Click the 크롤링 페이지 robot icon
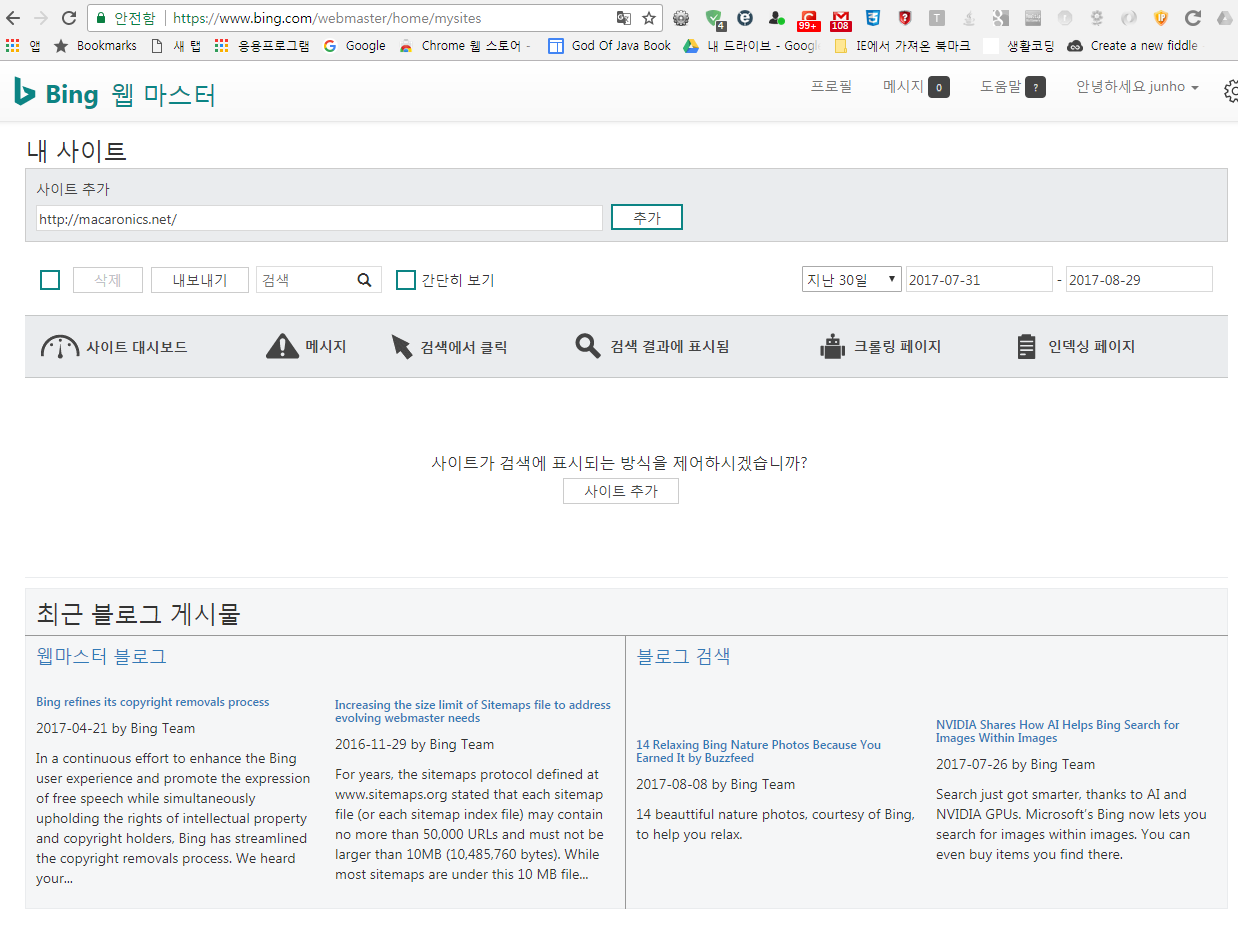This screenshot has width=1238, height=933. [832, 347]
